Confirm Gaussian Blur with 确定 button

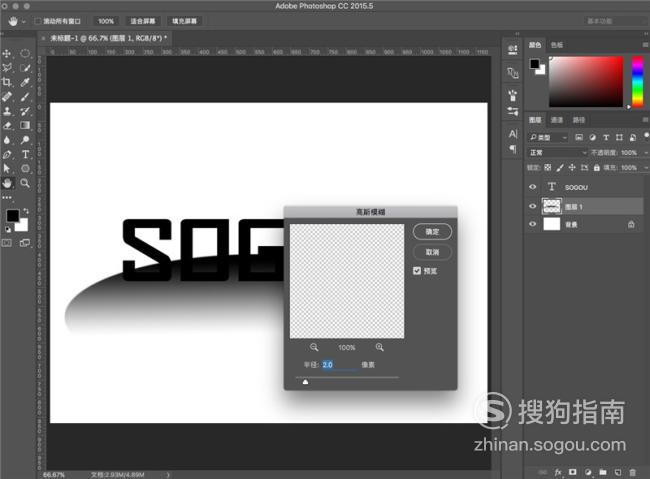coord(432,231)
